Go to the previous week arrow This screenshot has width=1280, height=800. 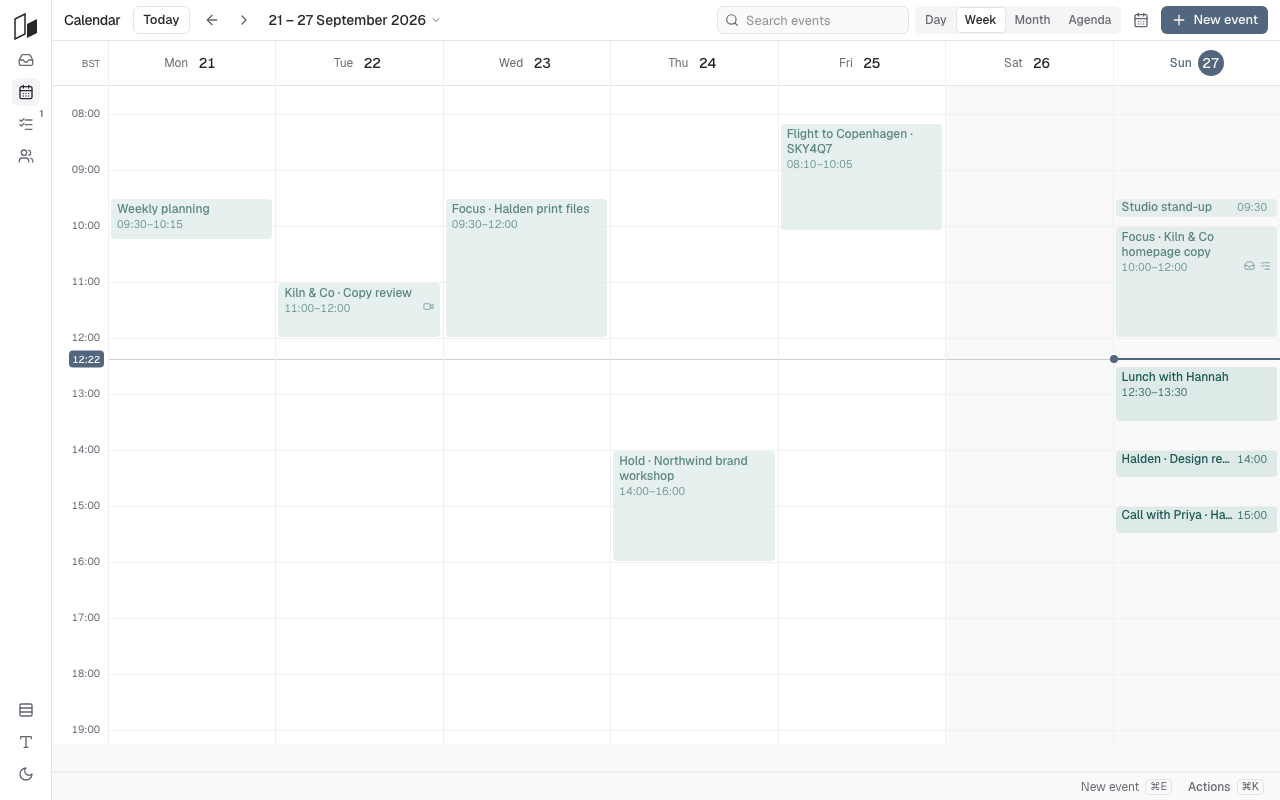pos(212,20)
